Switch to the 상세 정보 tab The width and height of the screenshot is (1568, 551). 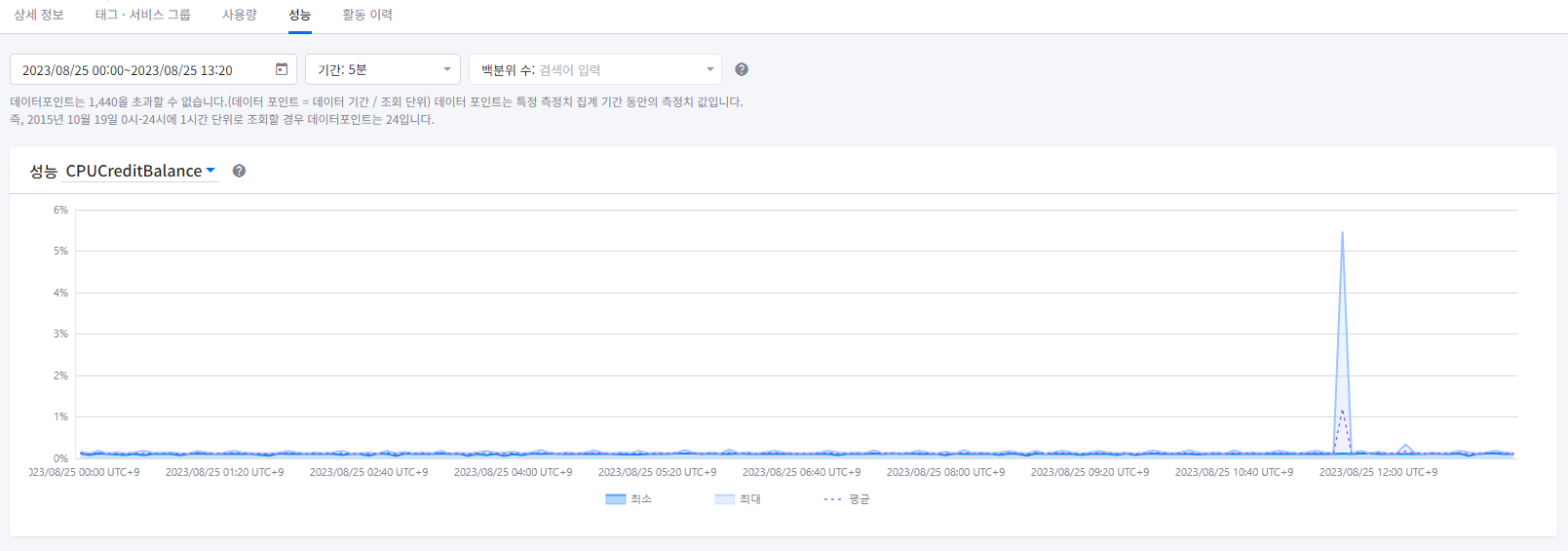point(39,15)
